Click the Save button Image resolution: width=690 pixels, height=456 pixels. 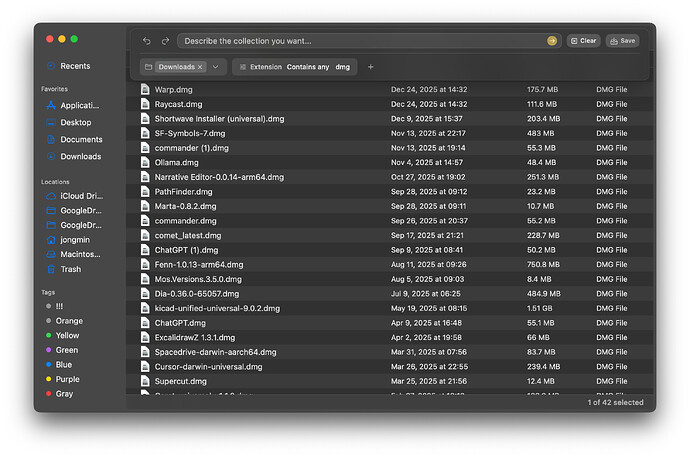(x=623, y=41)
